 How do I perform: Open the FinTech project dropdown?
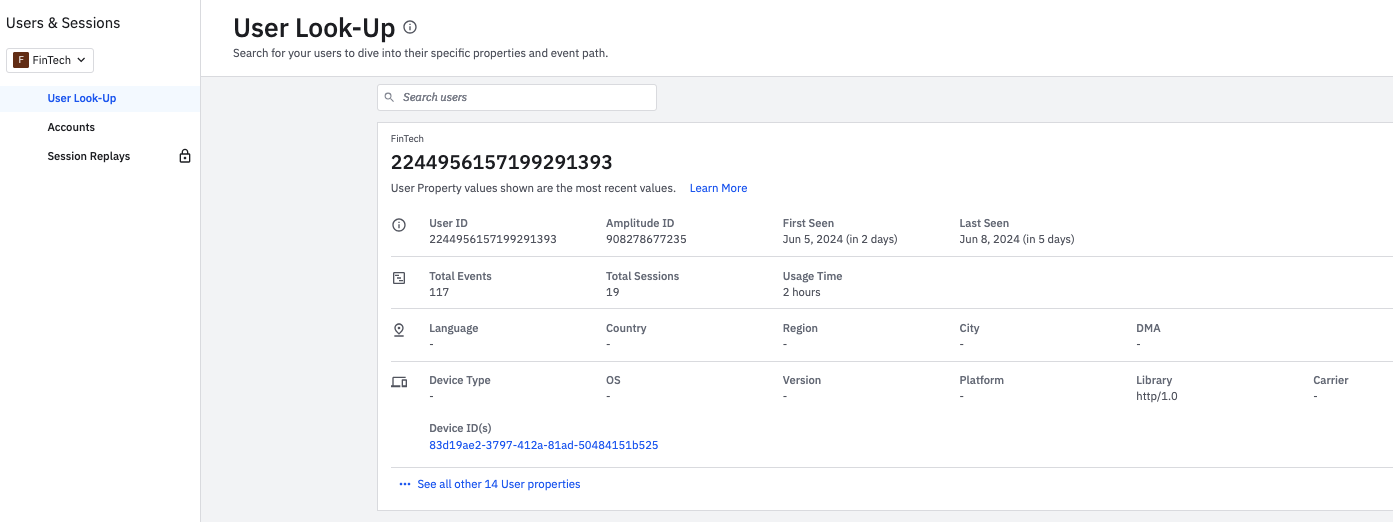51,60
